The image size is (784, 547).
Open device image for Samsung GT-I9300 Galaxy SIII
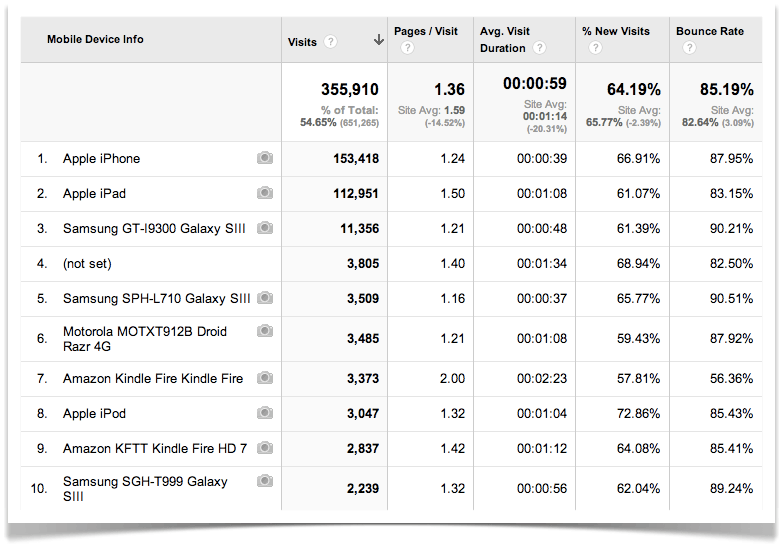pyautogui.click(x=264, y=228)
